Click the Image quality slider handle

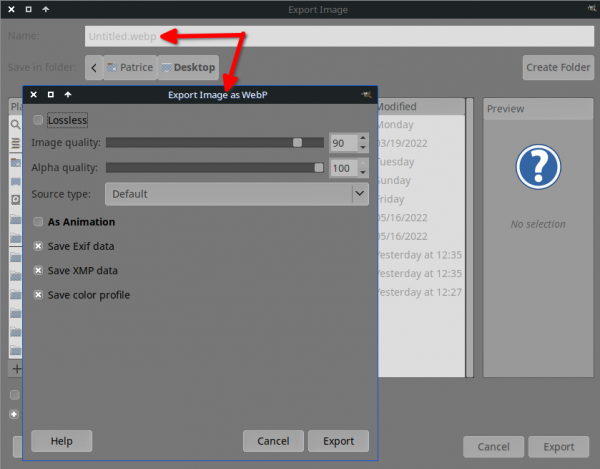pyautogui.click(x=297, y=143)
